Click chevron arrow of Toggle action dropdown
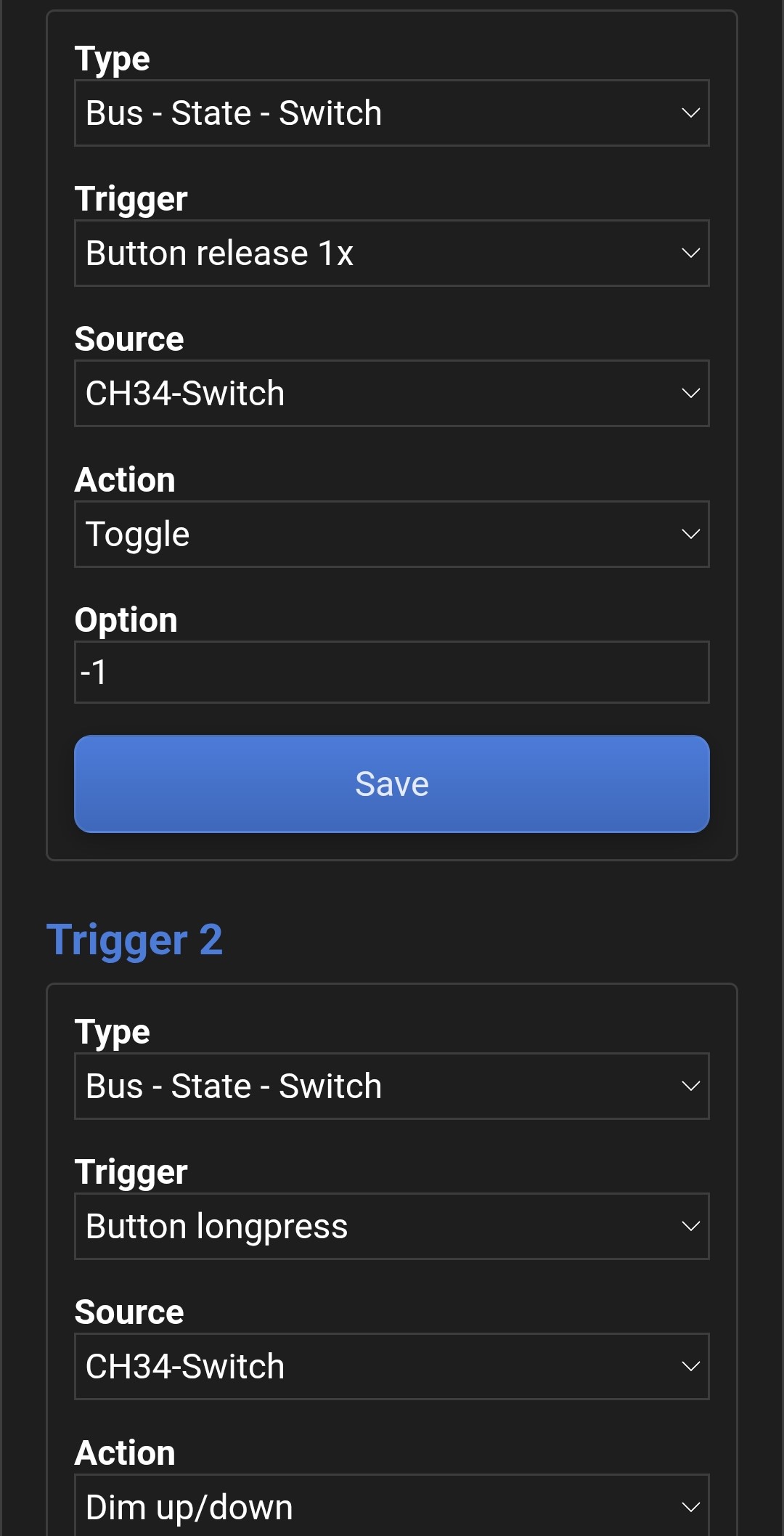Viewport: 784px width, 1536px height. (x=690, y=534)
